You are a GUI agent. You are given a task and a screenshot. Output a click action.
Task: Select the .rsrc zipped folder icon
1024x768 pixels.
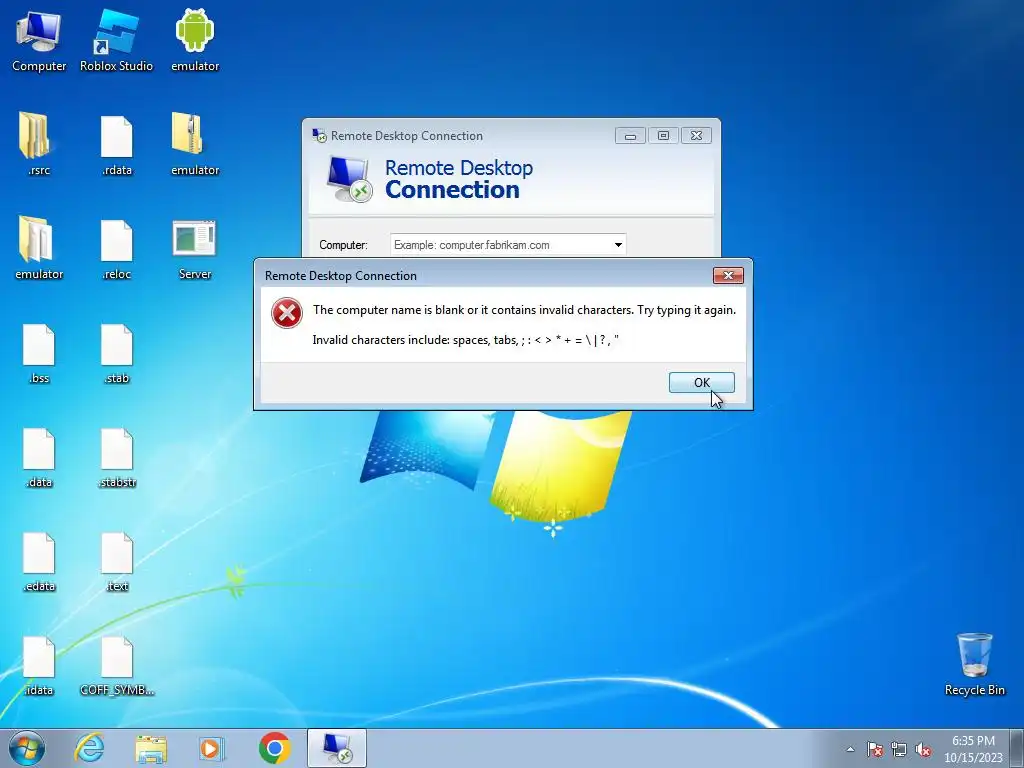pyautogui.click(x=38, y=144)
